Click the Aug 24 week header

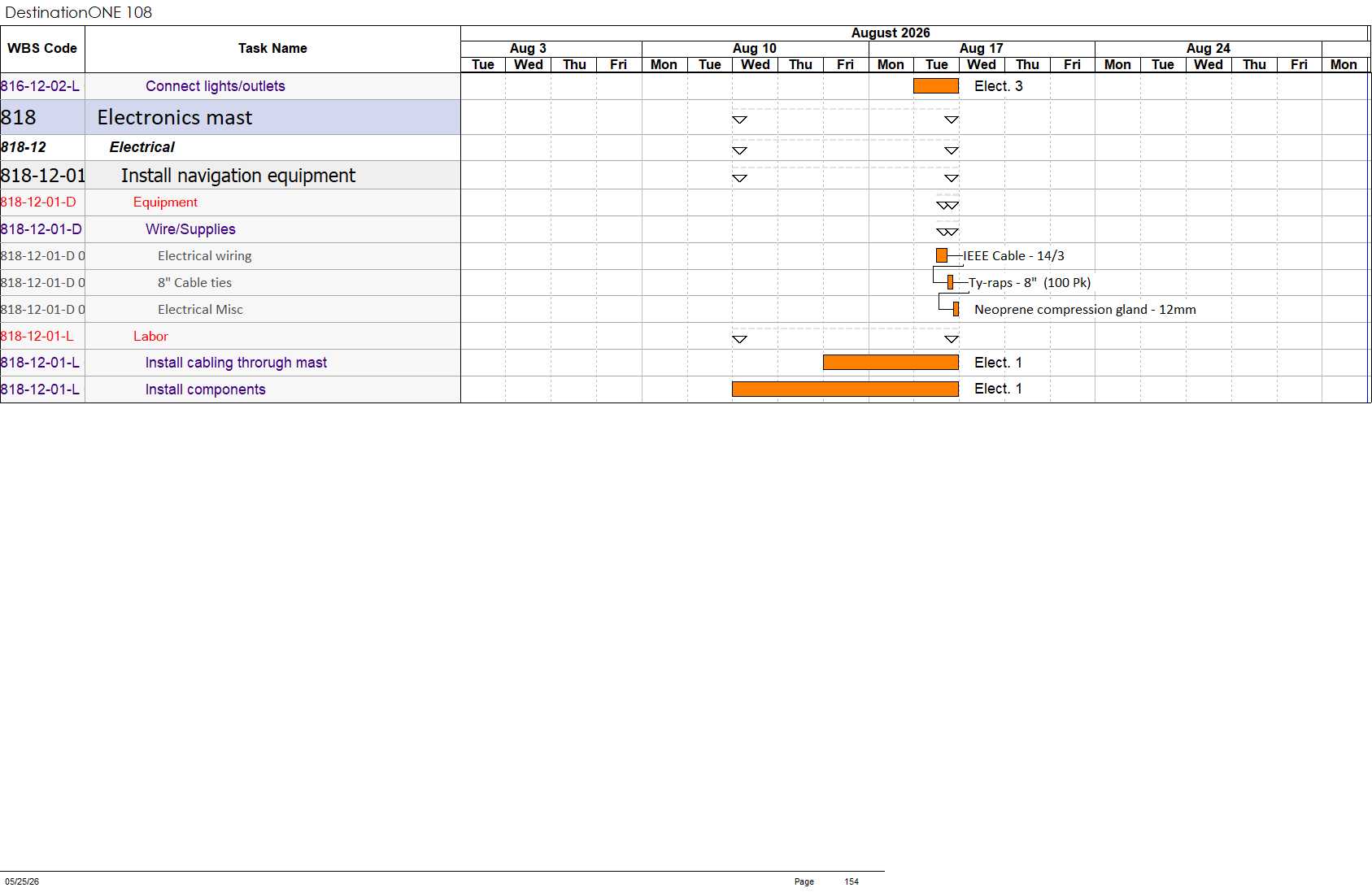[x=1209, y=49]
